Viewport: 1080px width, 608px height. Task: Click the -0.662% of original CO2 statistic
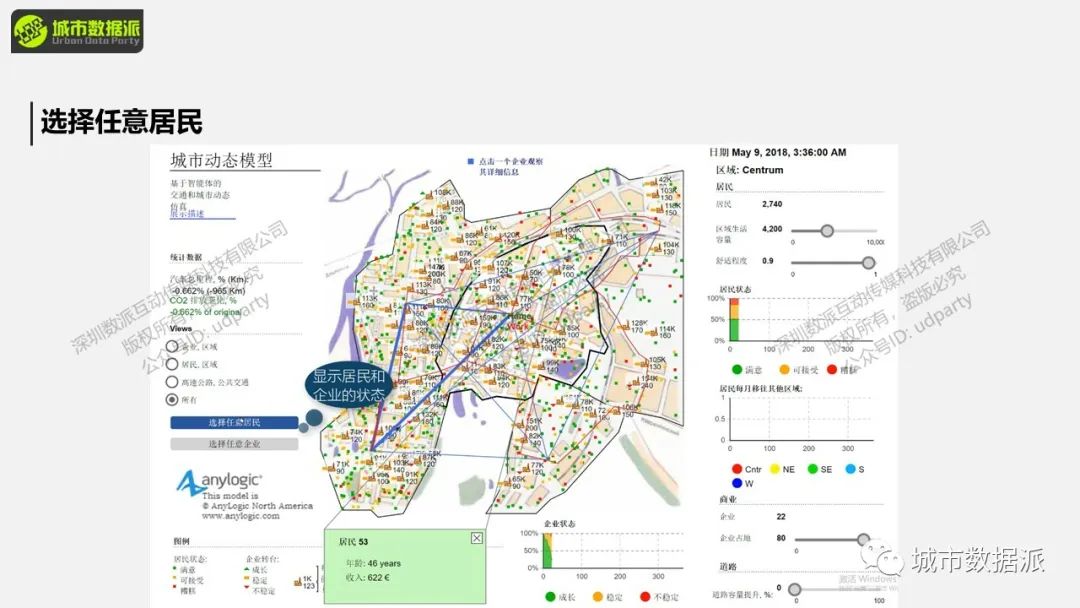click(207, 312)
